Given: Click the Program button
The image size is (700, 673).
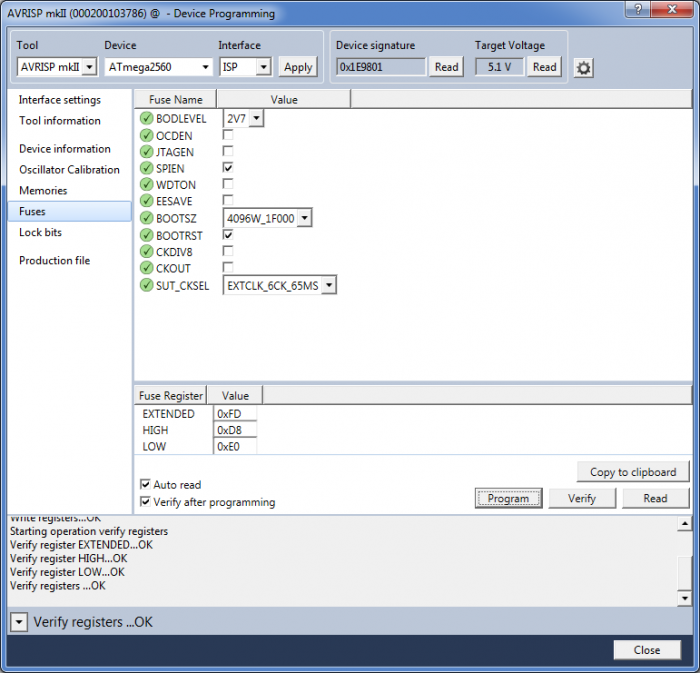Looking at the screenshot, I should pos(508,498).
